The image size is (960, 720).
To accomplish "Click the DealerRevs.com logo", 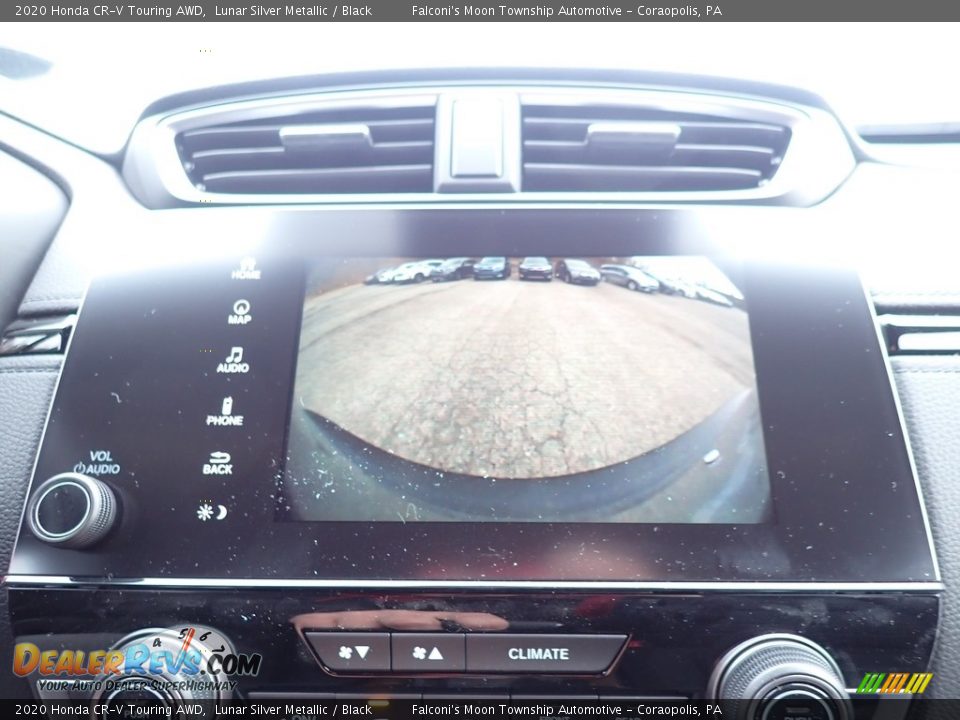I will [x=135, y=664].
